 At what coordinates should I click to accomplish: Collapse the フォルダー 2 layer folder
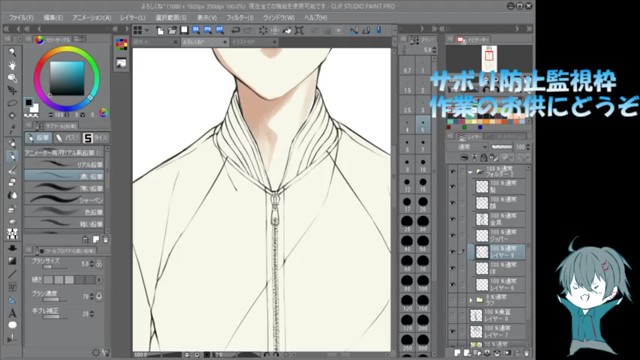click(x=470, y=172)
